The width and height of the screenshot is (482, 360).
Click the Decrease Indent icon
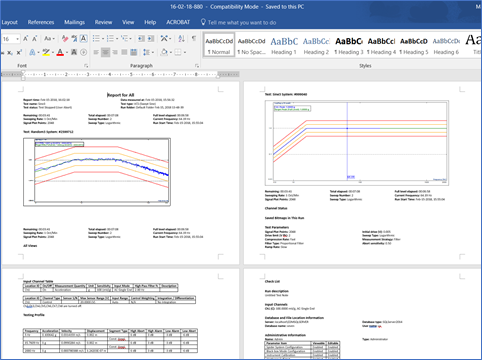141,39
